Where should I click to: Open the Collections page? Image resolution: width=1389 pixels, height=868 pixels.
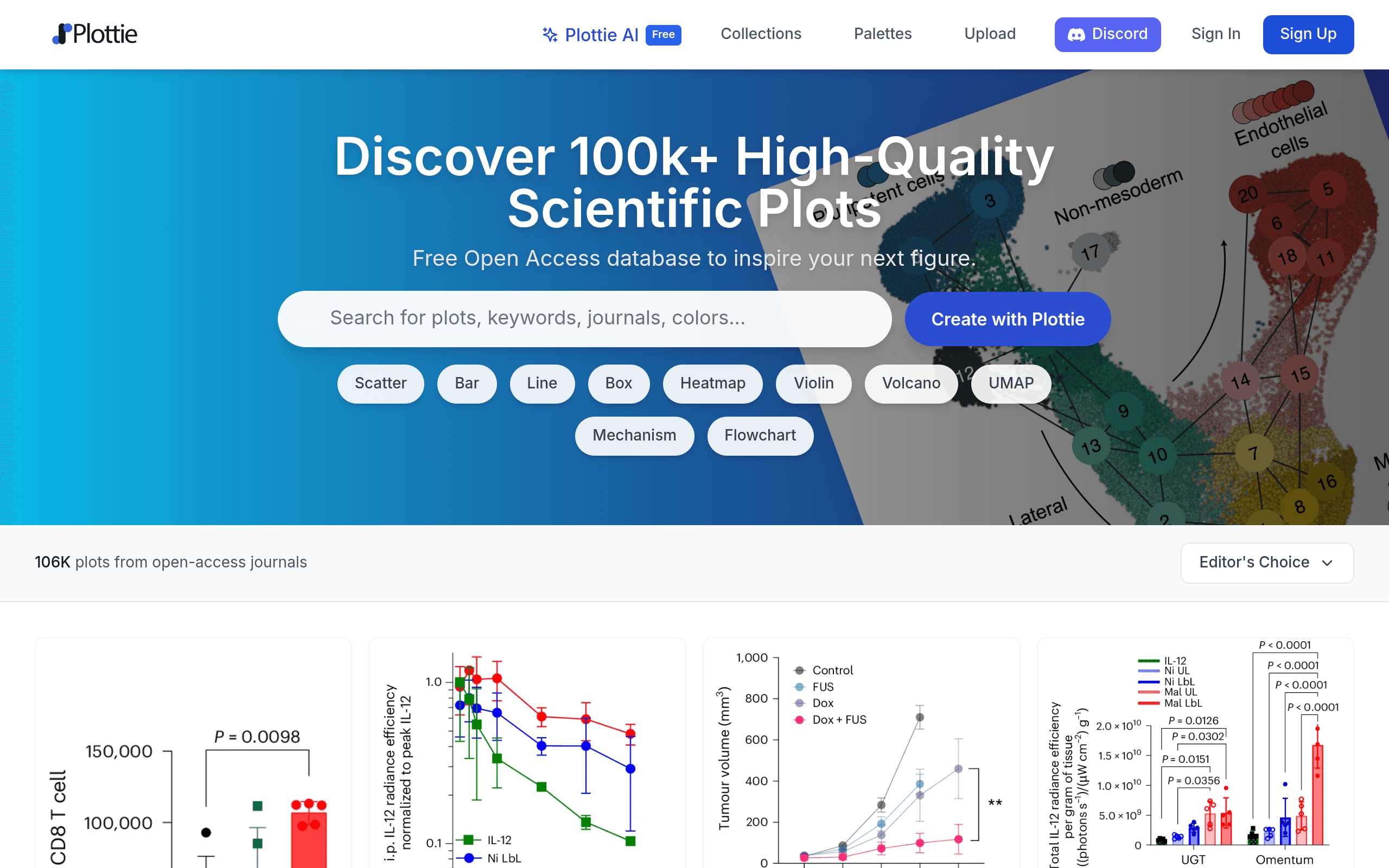(761, 34)
